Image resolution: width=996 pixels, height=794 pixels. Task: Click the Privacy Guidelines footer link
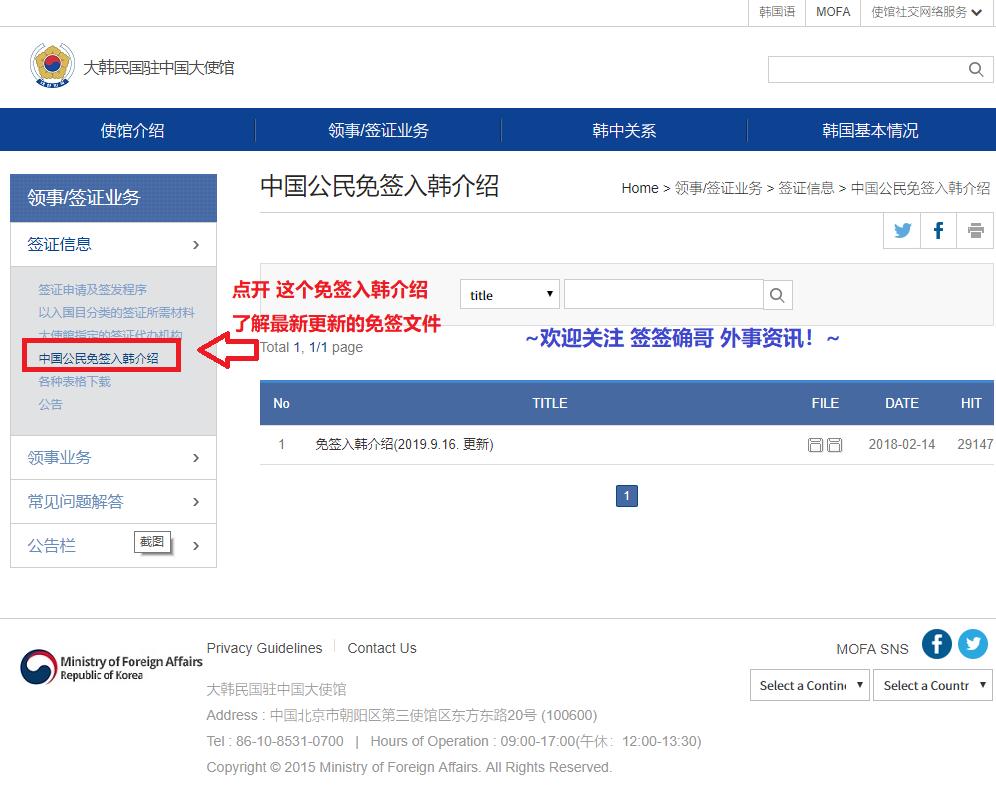[x=264, y=648]
